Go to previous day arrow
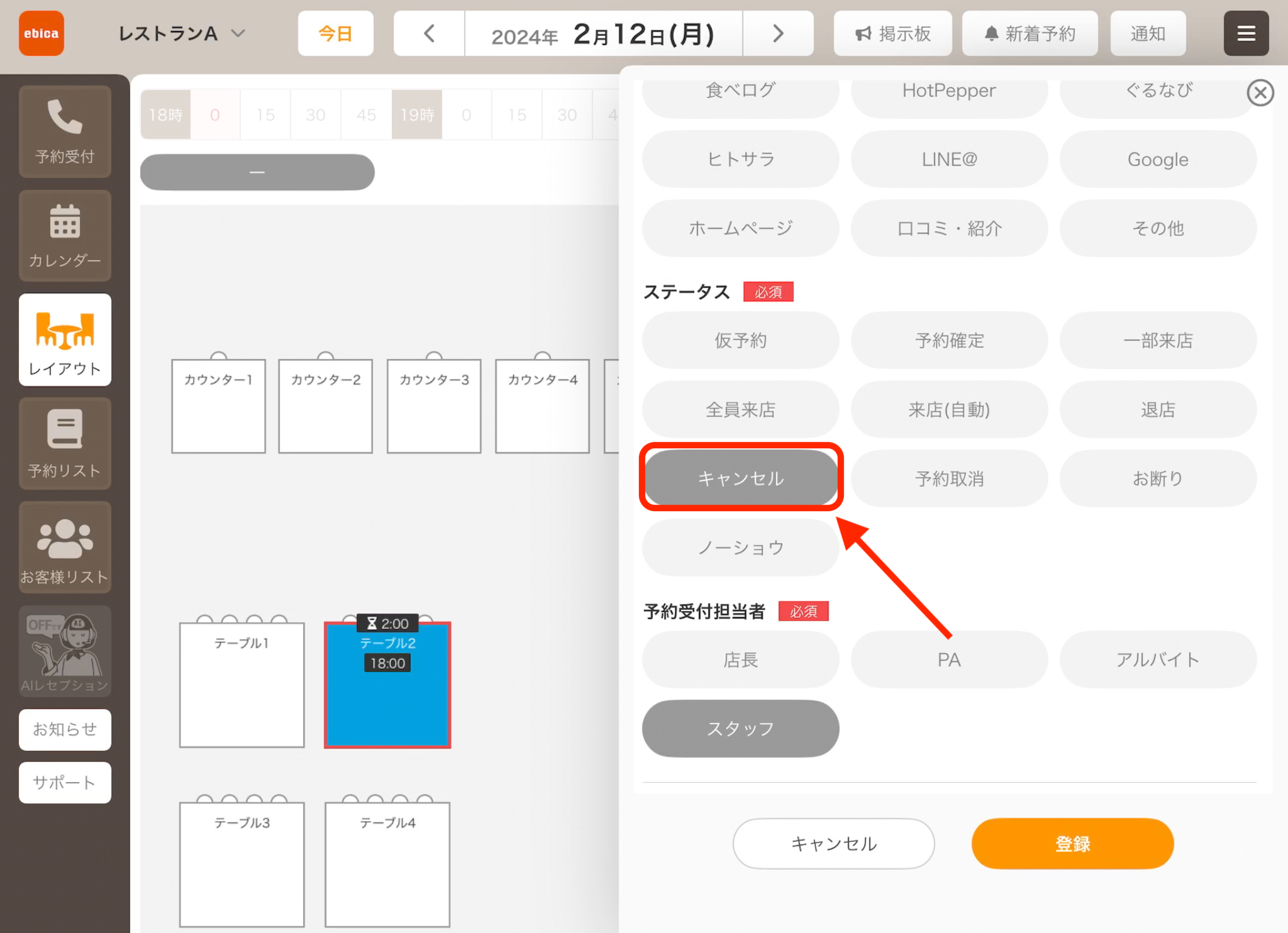Viewport: 1288px width, 933px height. [x=430, y=33]
